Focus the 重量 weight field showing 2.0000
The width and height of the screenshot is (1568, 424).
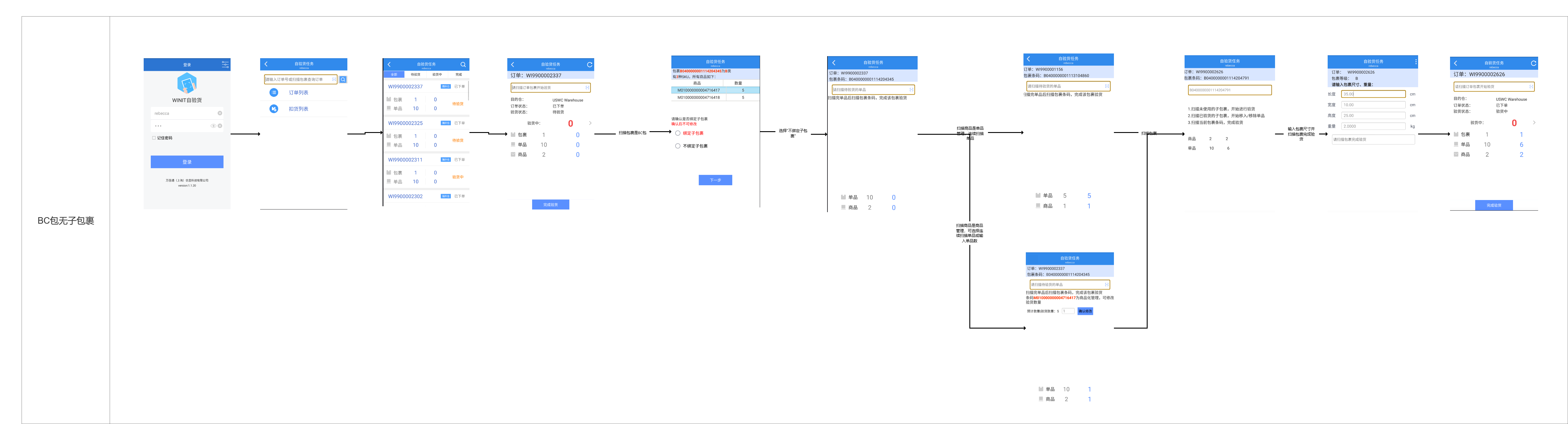tap(1373, 126)
